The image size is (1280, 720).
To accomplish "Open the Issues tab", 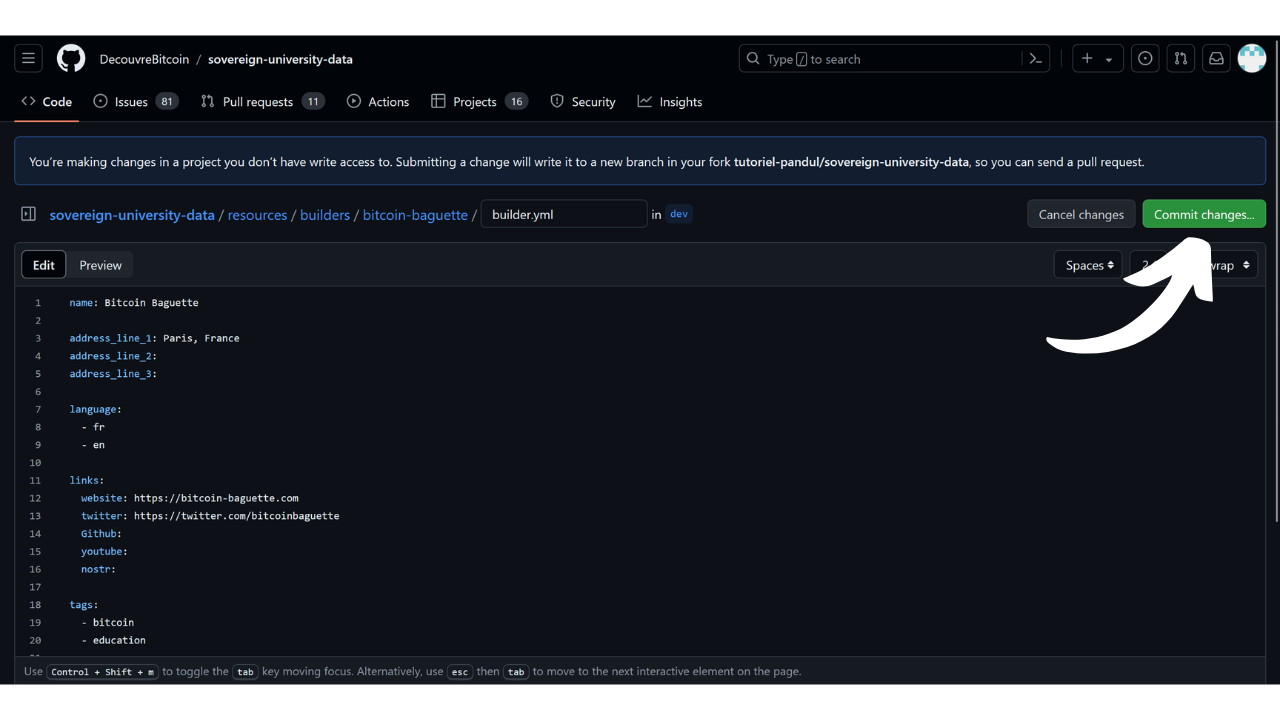I will (135, 102).
